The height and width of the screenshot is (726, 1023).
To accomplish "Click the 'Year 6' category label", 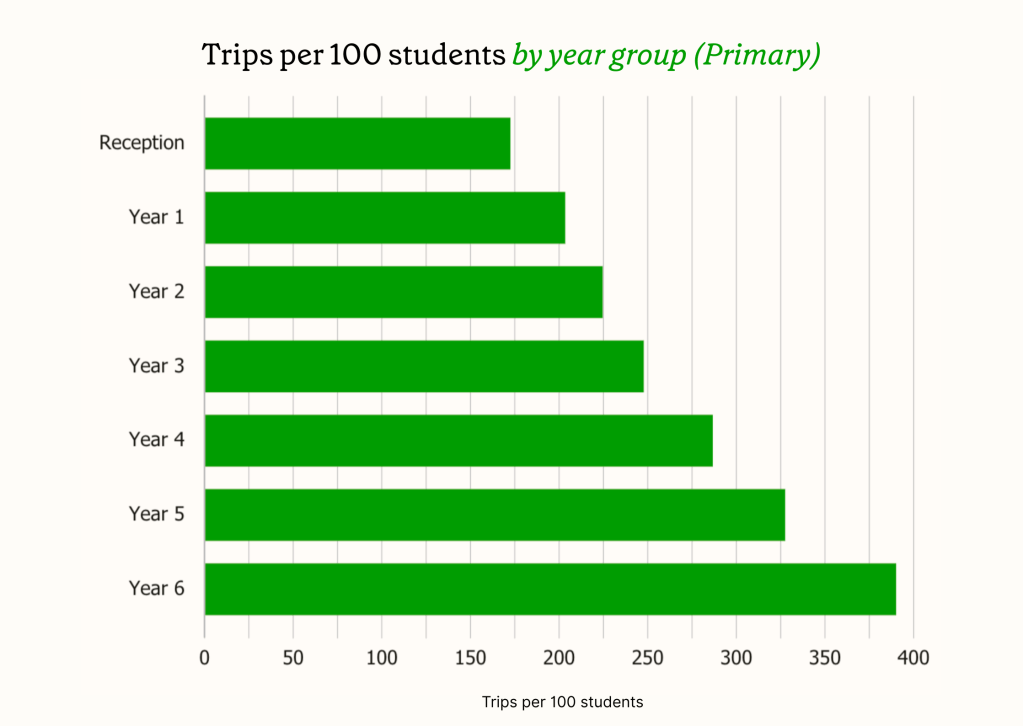I will 157,588.
